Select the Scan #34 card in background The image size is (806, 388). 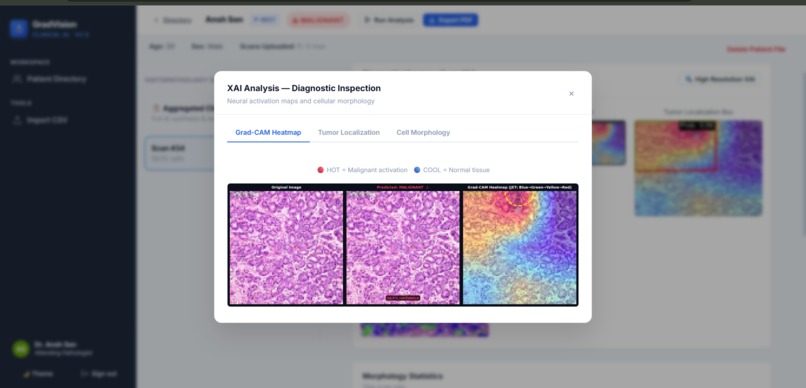tap(180, 153)
